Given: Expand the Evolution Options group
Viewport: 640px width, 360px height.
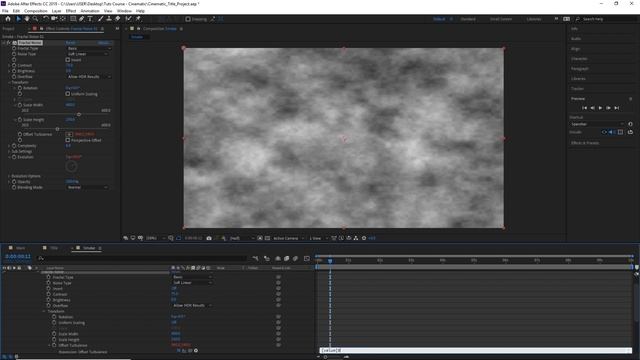Looking at the screenshot, I should click(9, 176).
